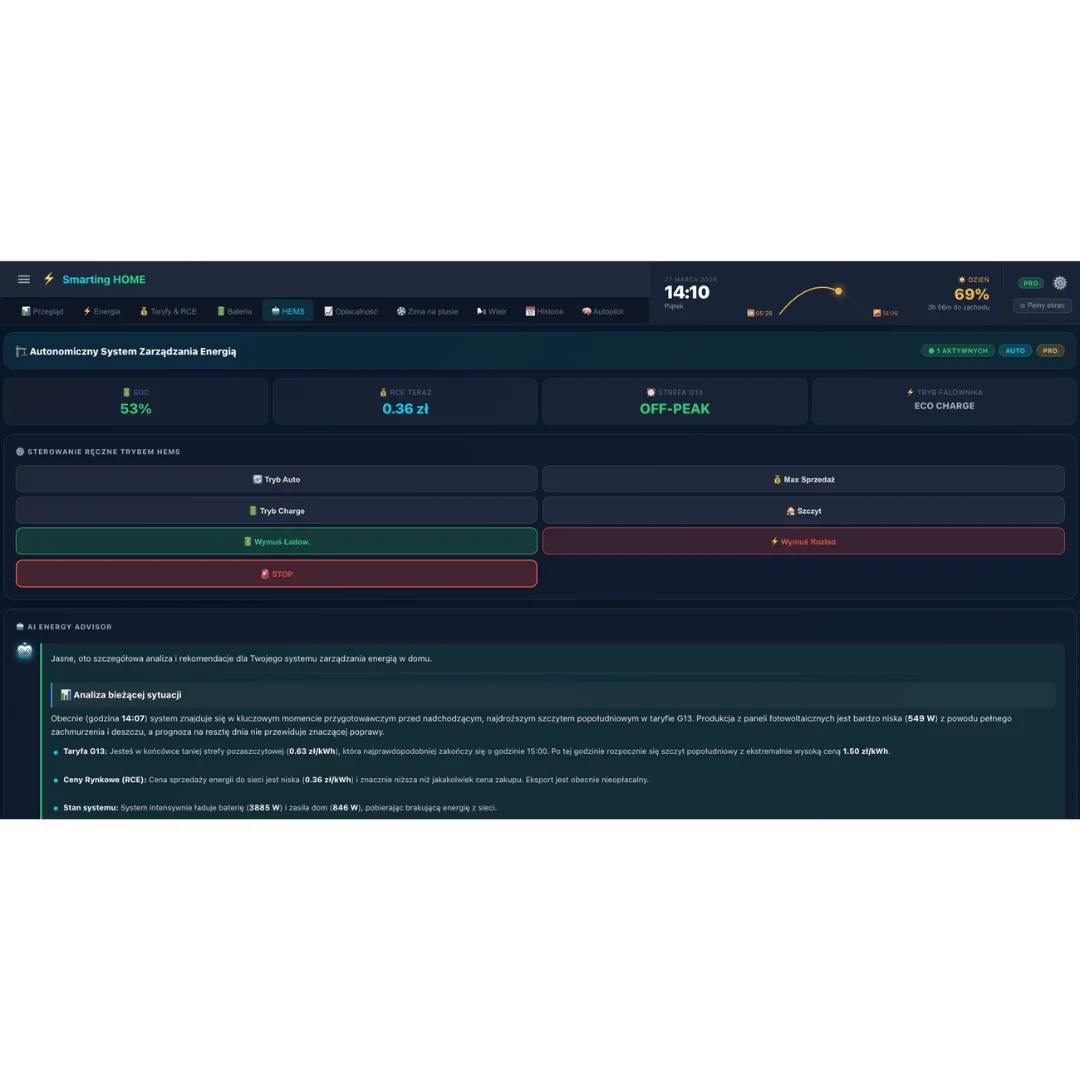1080x1080 pixels.
Task: Open the Autopilot tab
Action: click(603, 311)
